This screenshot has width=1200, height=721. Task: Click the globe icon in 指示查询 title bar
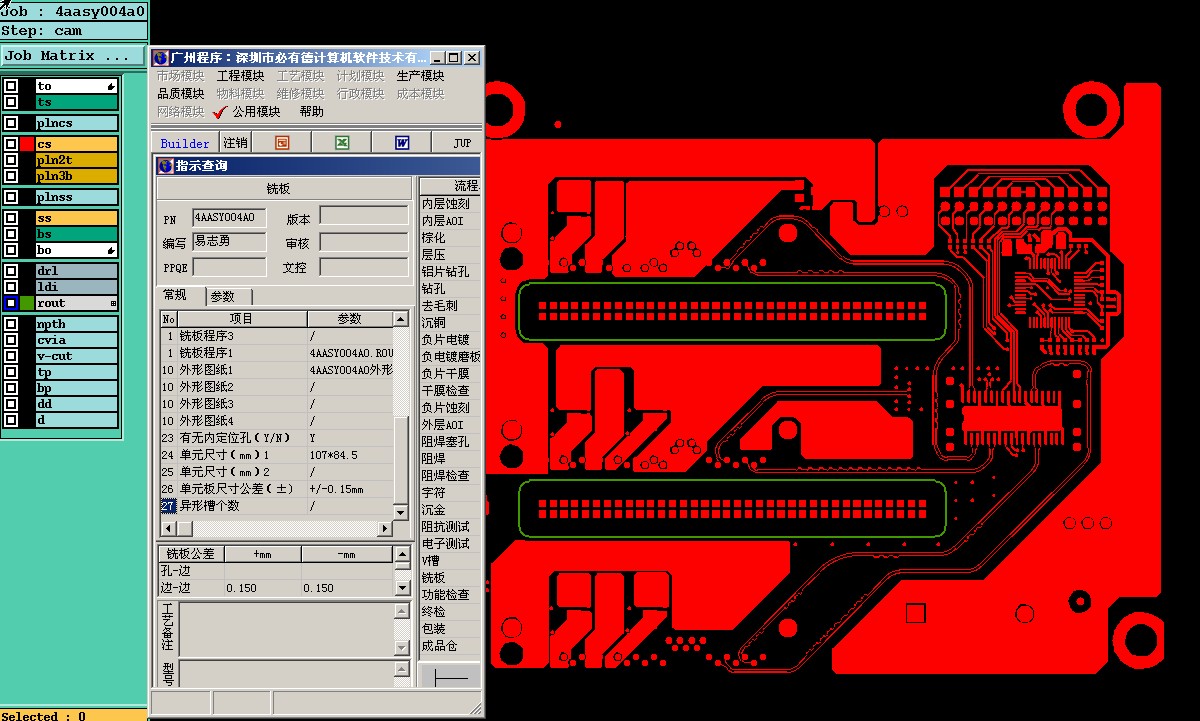165,166
